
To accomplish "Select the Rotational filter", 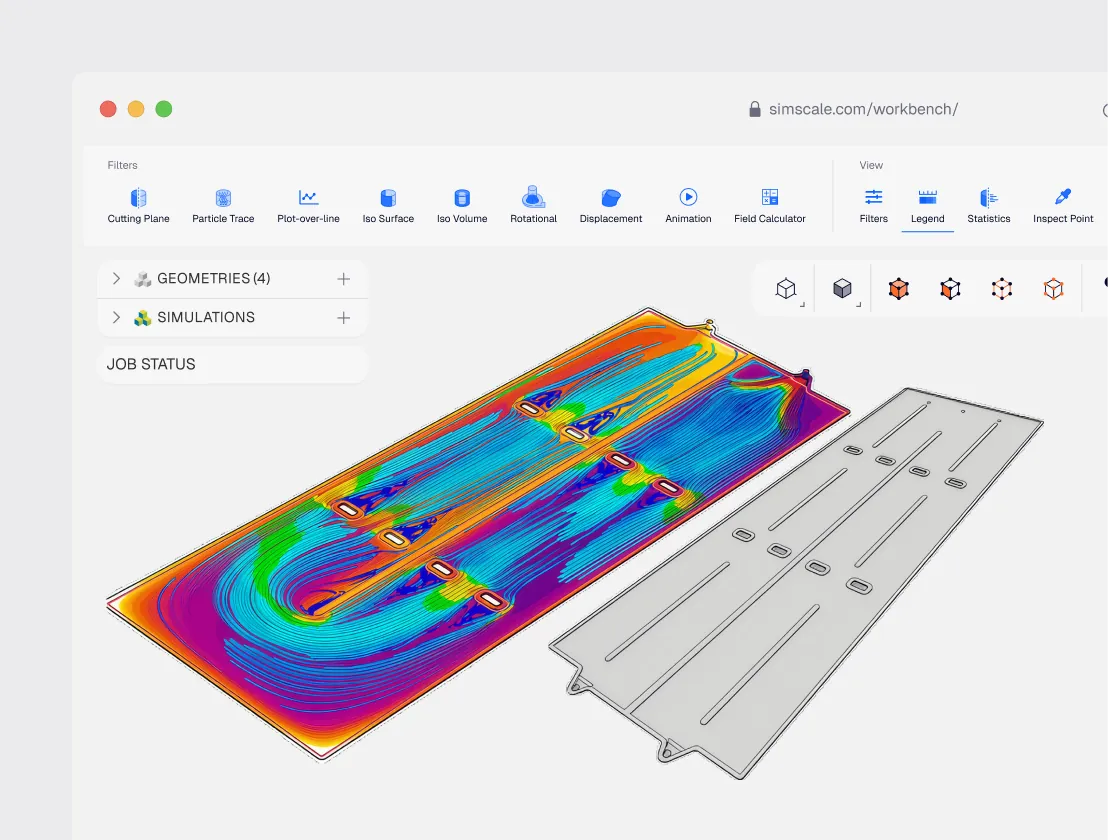I will (534, 206).
